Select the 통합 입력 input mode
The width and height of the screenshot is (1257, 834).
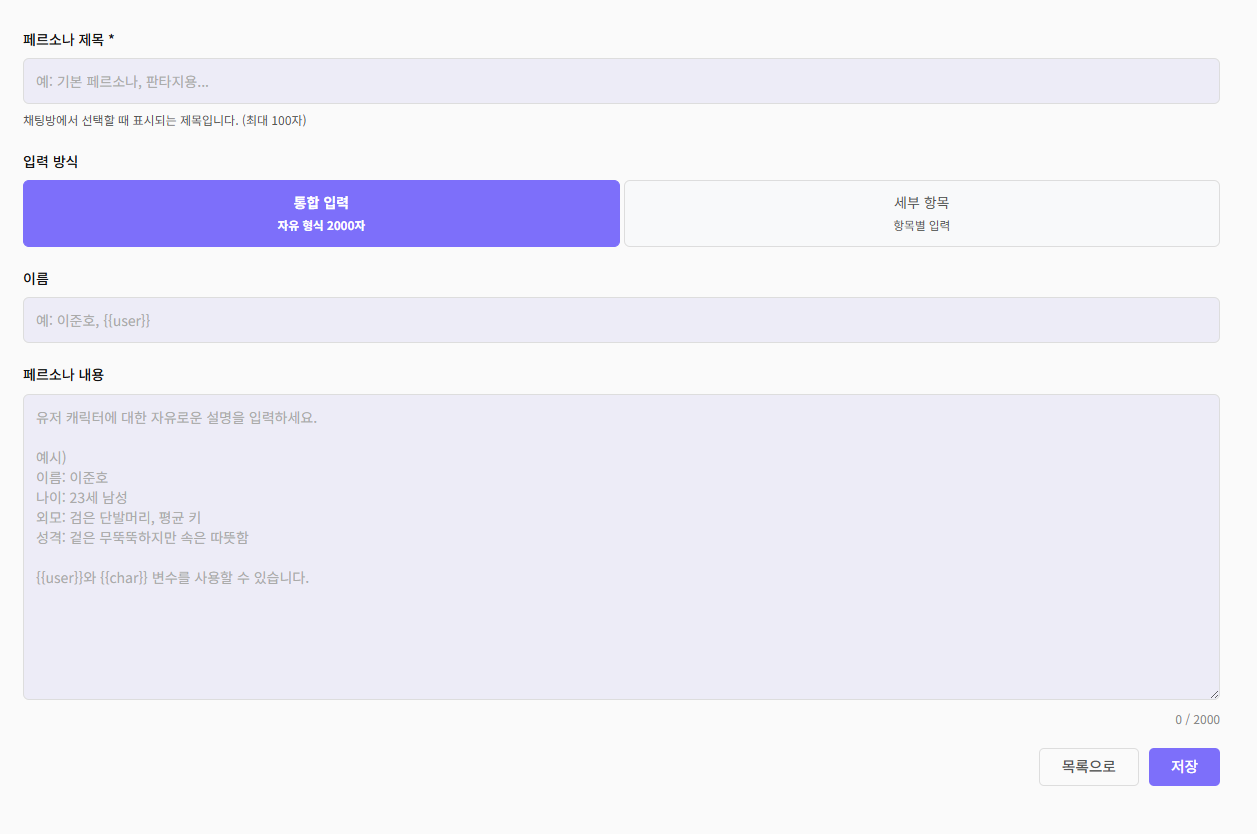321,213
